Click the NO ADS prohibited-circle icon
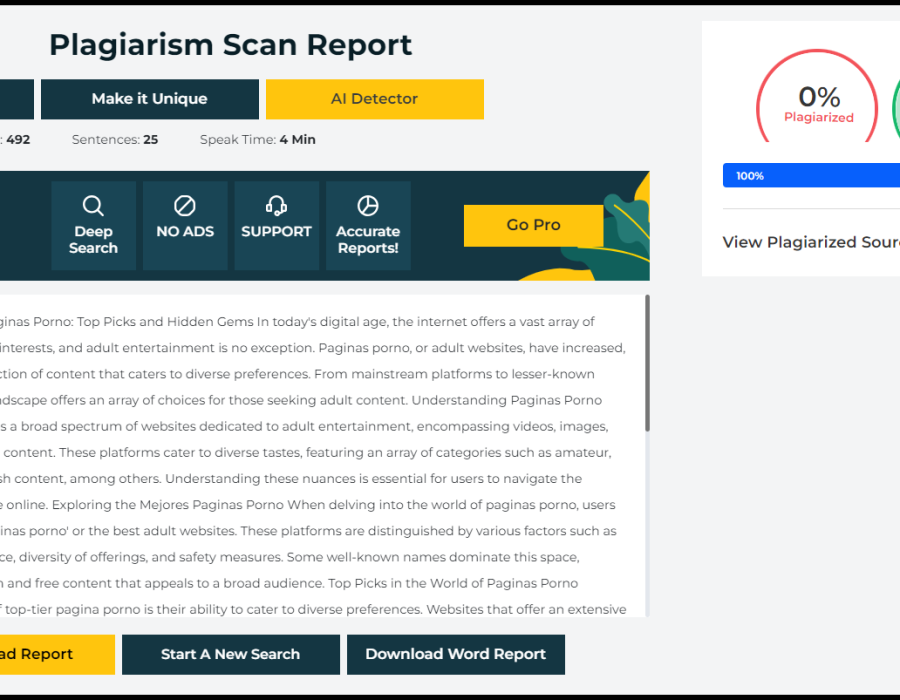The height and width of the screenshot is (700, 900). (x=185, y=206)
